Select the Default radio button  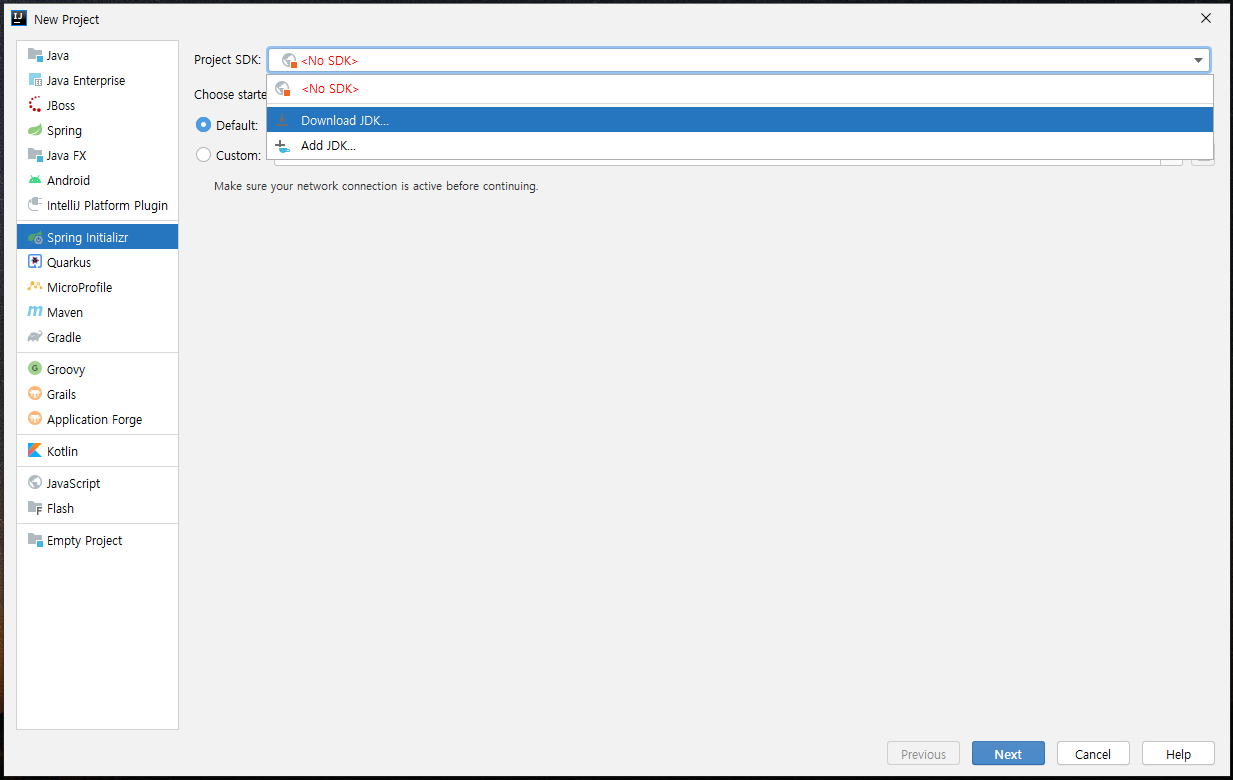coord(204,125)
